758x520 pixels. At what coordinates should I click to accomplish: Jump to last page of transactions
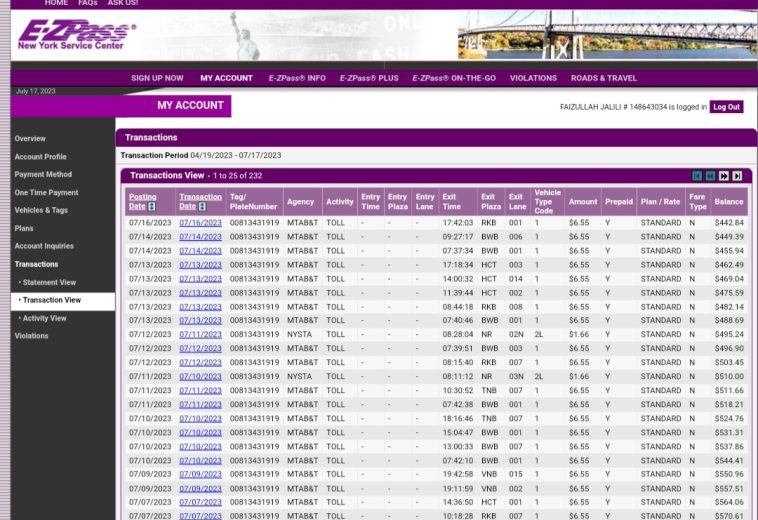pos(737,176)
